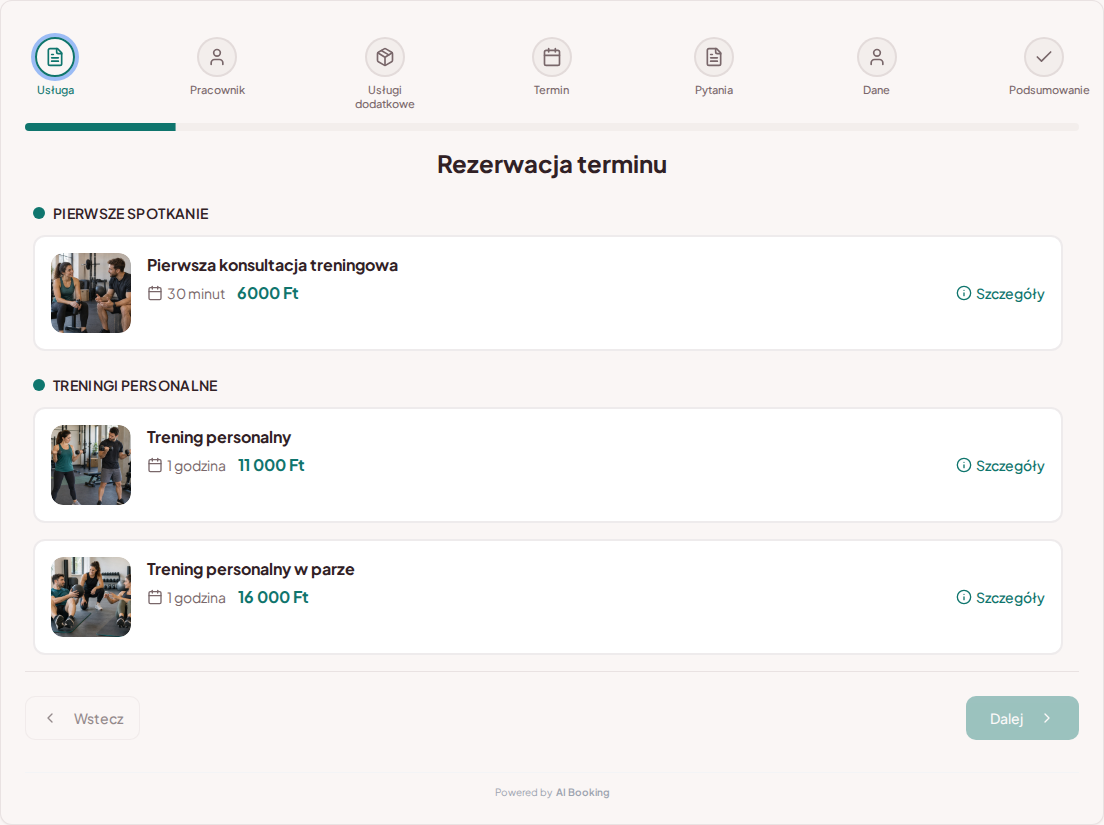1104x825 pixels.
Task: Open the Pytania document step icon
Action: [714, 57]
